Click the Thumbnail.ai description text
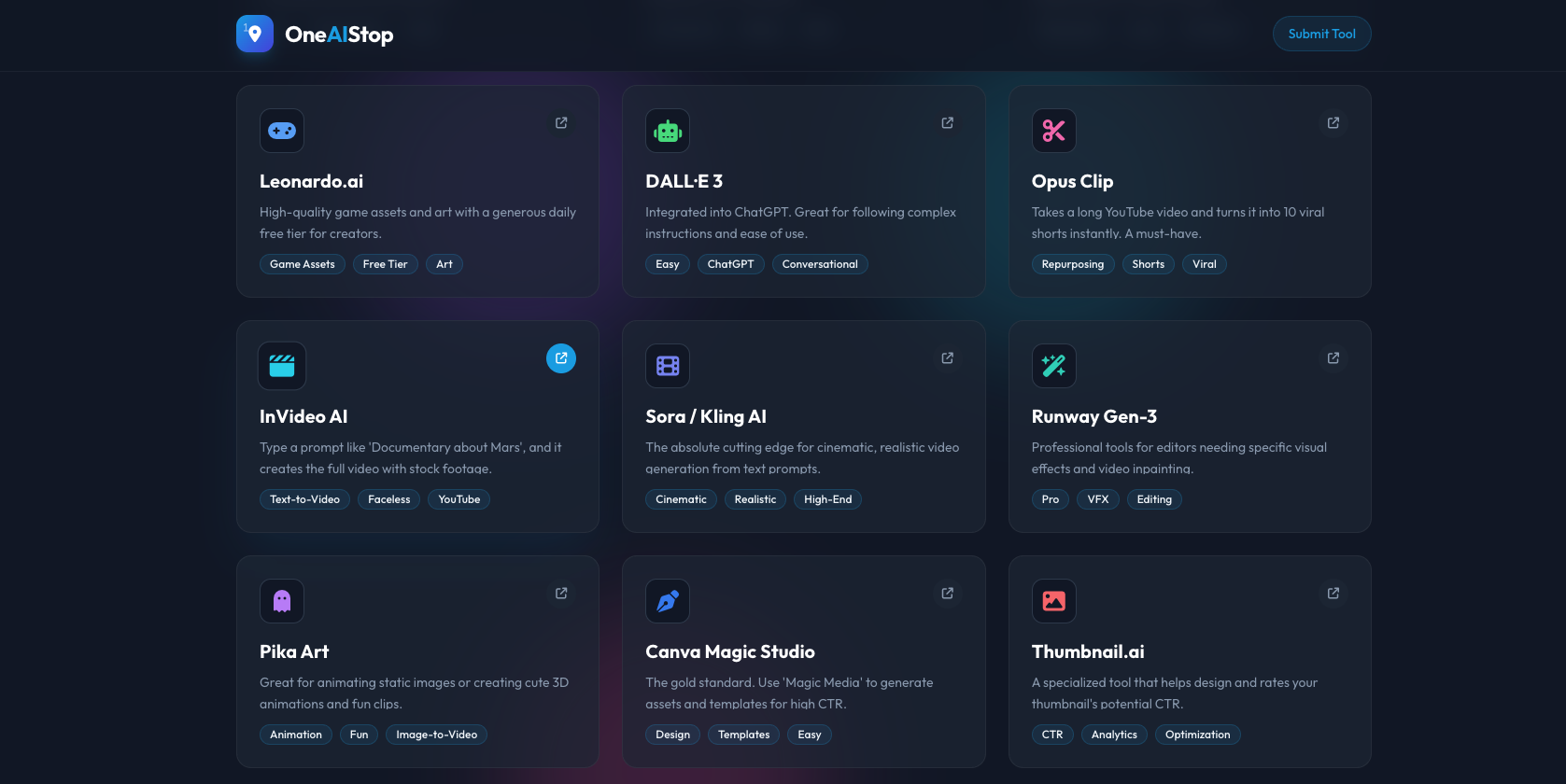 [x=1175, y=693]
